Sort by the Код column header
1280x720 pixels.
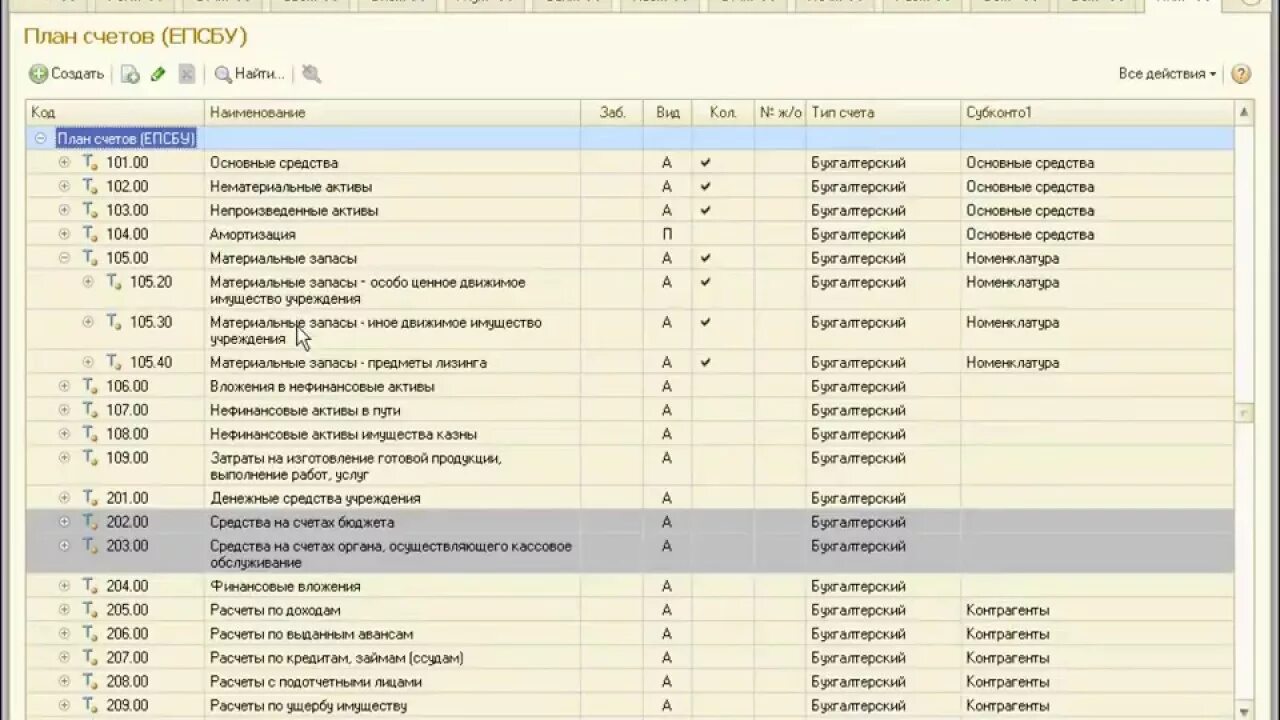pyautogui.click(x=115, y=112)
